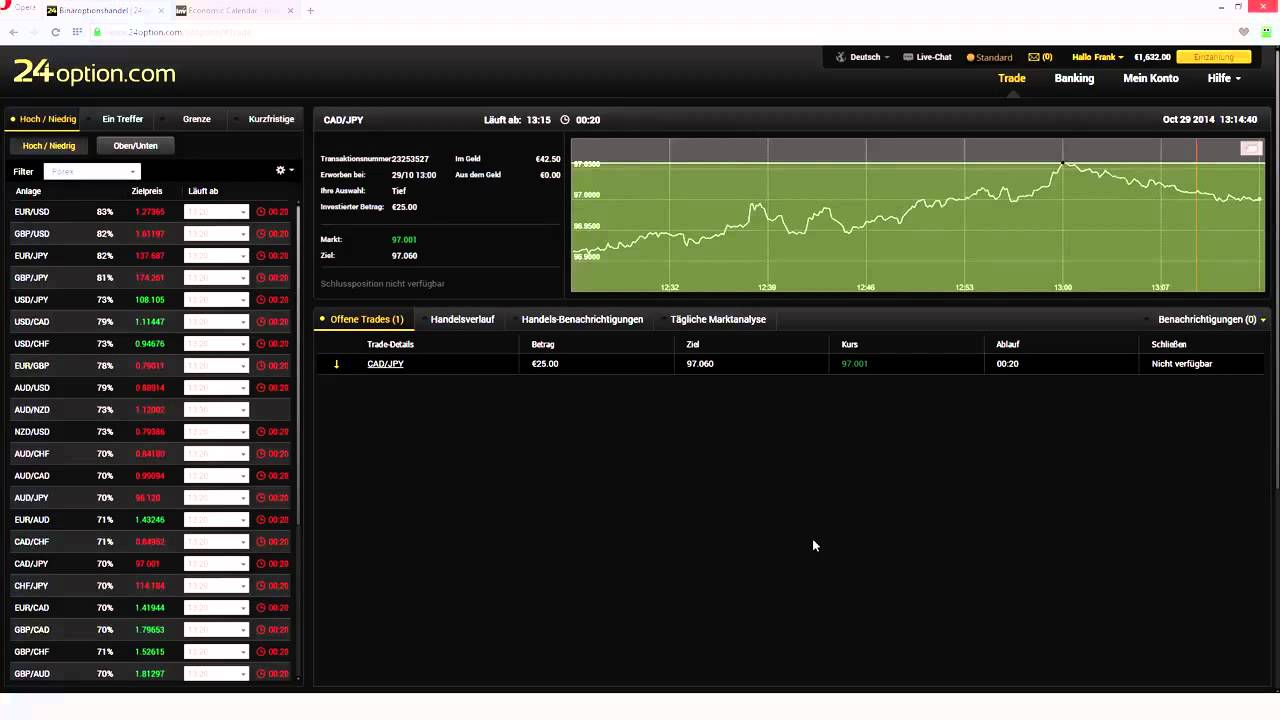1280x720 pixels.
Task: Switch to Hoch / Niedrig sub-mode
Action: [x=49, y=146]
